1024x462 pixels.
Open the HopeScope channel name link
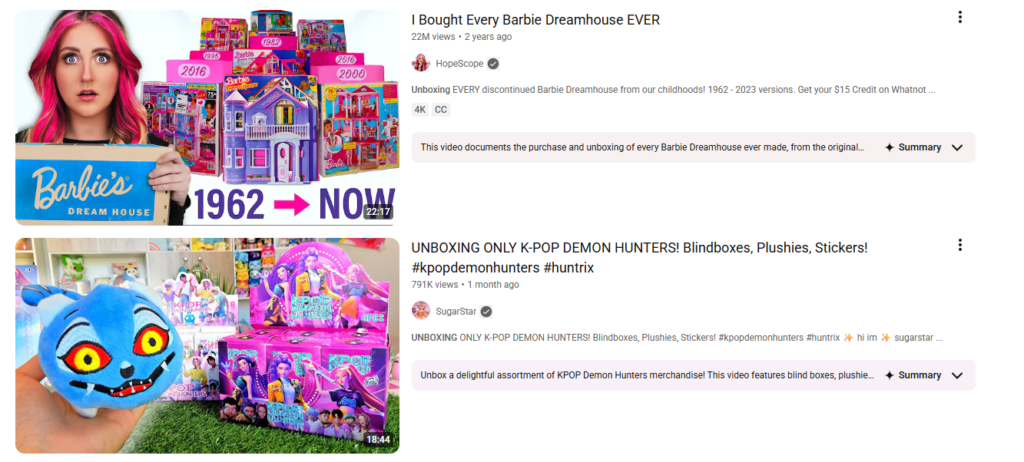pyautogui.click(x=460, y=63)
